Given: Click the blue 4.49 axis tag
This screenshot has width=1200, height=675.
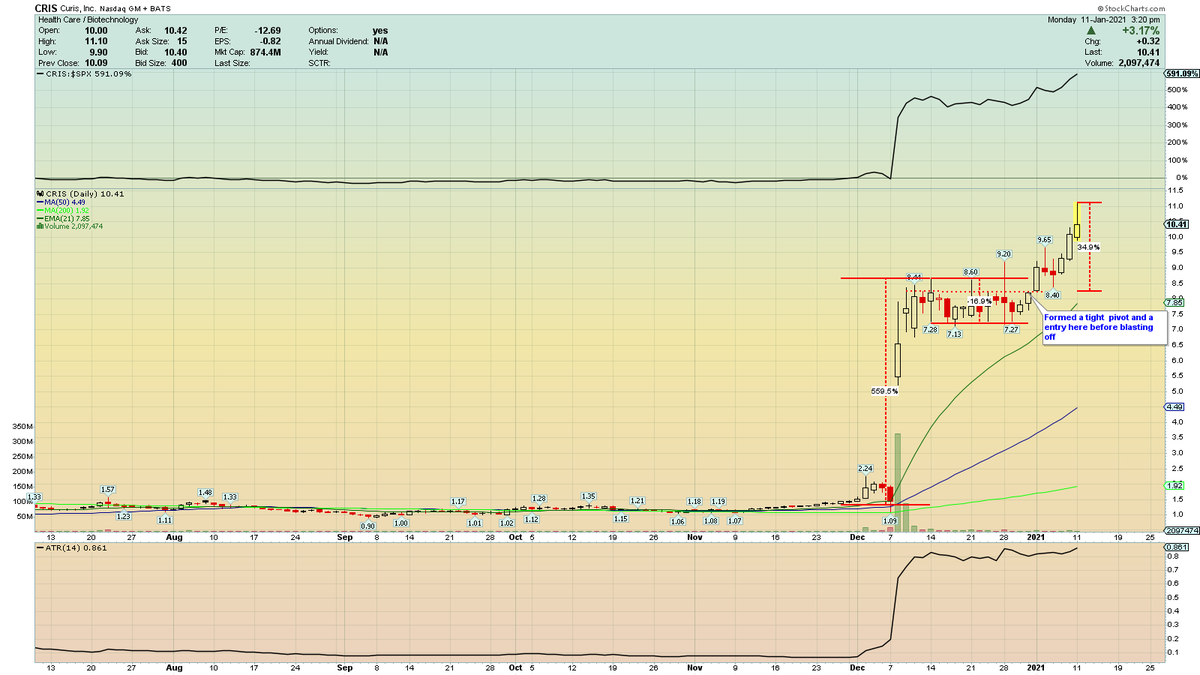Looking at the screenshot, I should [x=1174, y=407].
